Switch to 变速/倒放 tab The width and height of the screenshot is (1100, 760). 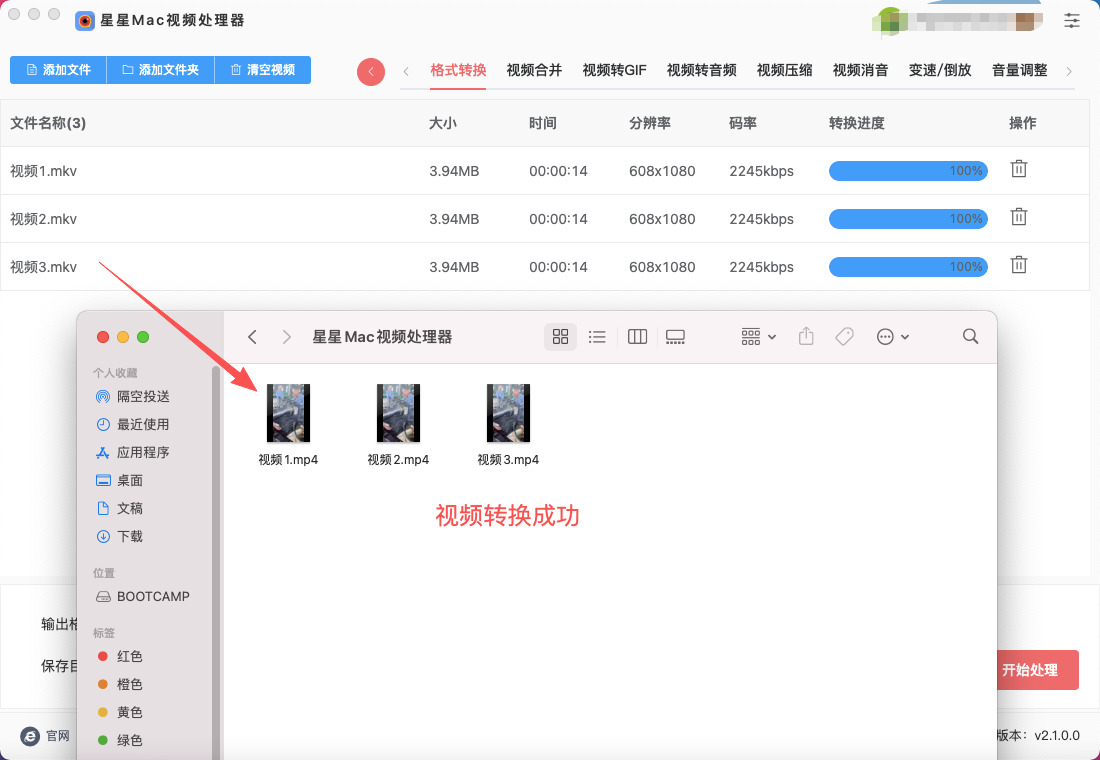click(940, 70)
